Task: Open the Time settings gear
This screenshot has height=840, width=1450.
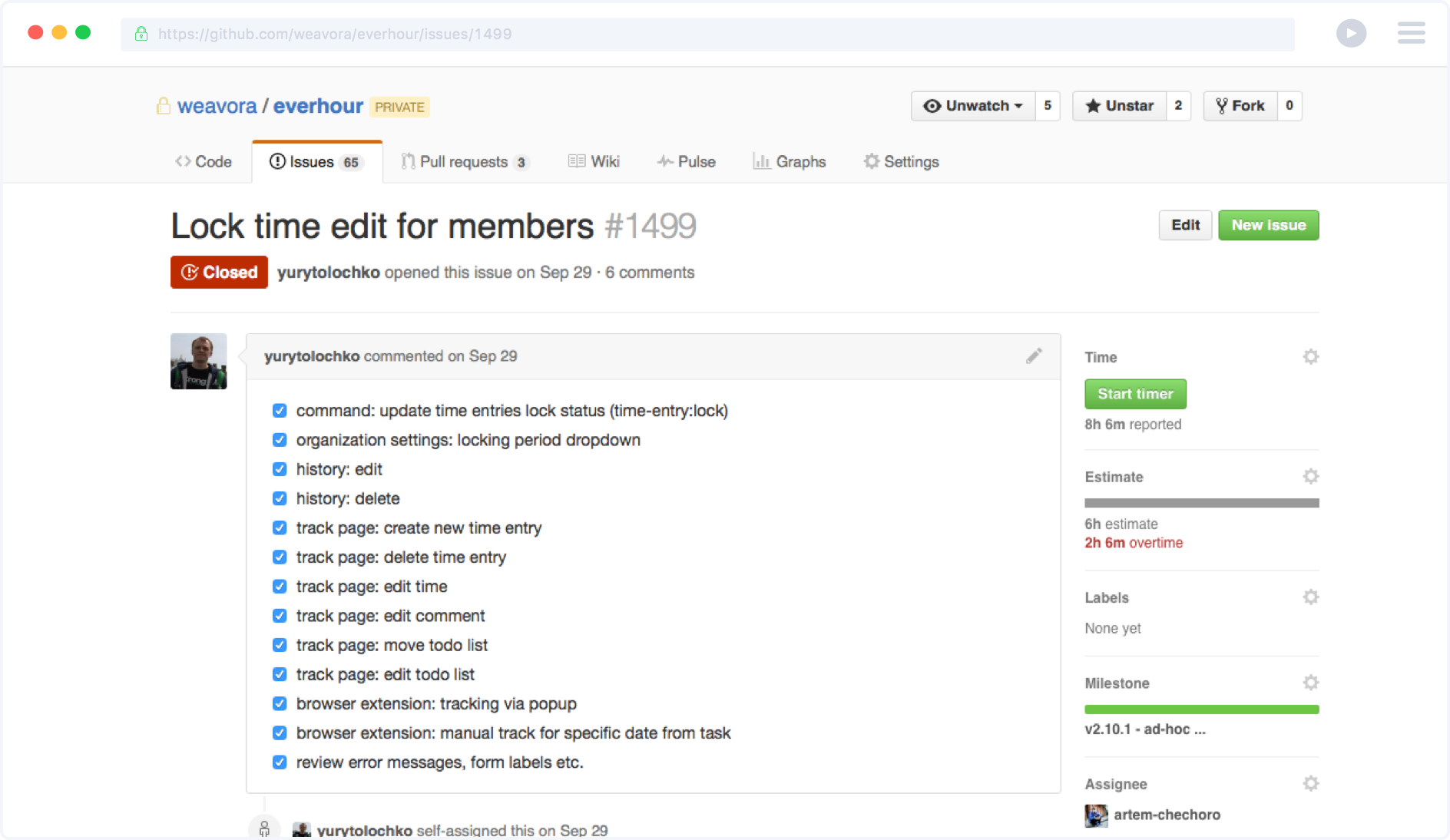Action: pyautogui.click(x=1310, y=356)
